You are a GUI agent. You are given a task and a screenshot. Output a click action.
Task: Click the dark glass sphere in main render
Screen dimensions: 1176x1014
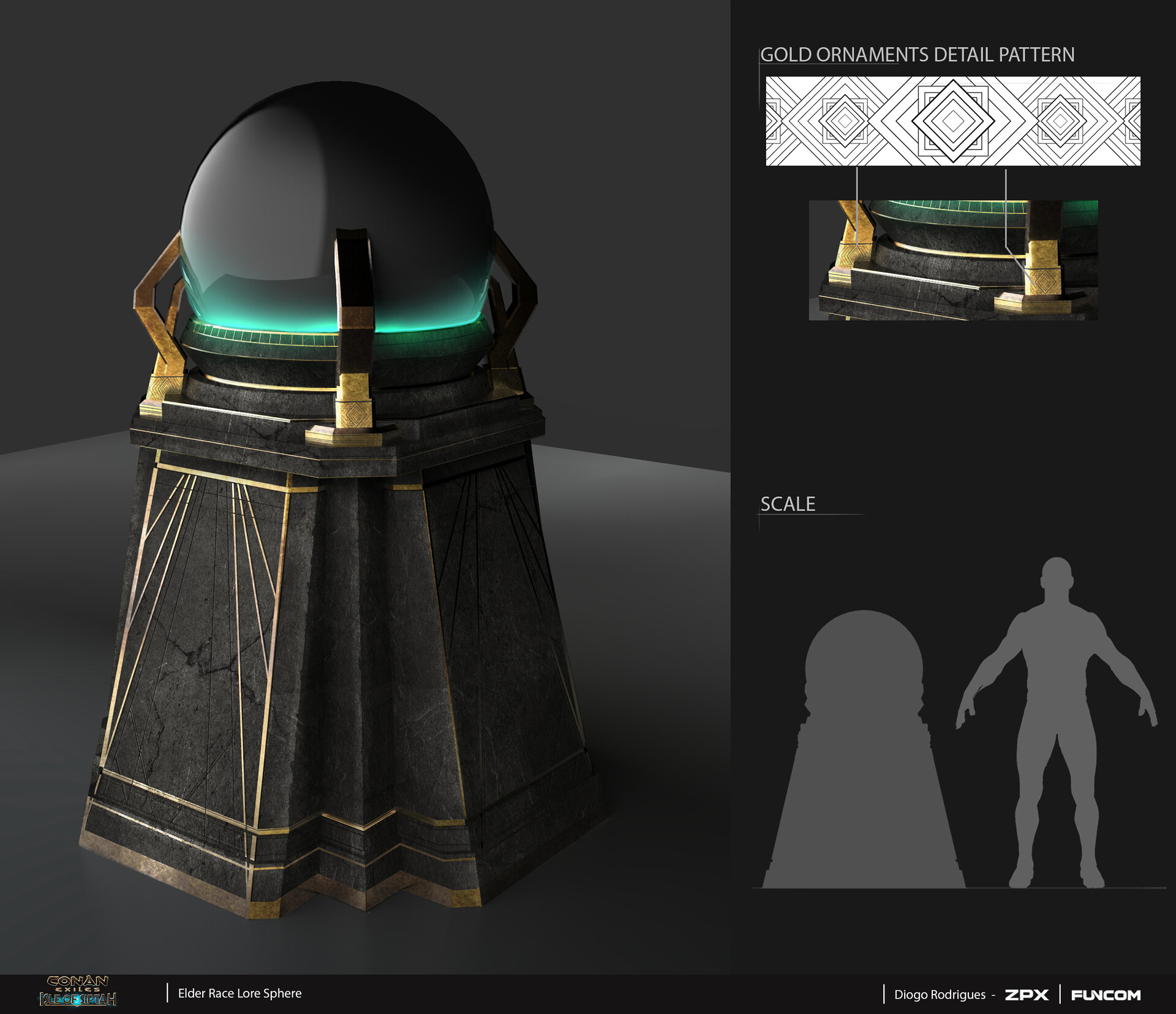336,206
